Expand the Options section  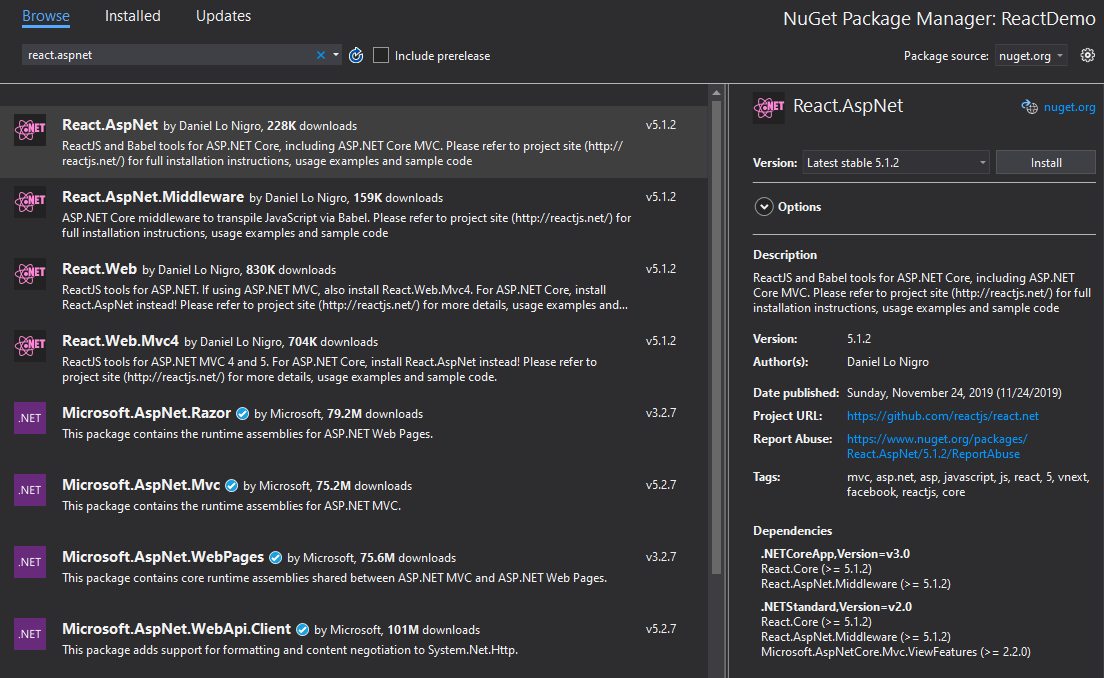[x=764, y=207]
